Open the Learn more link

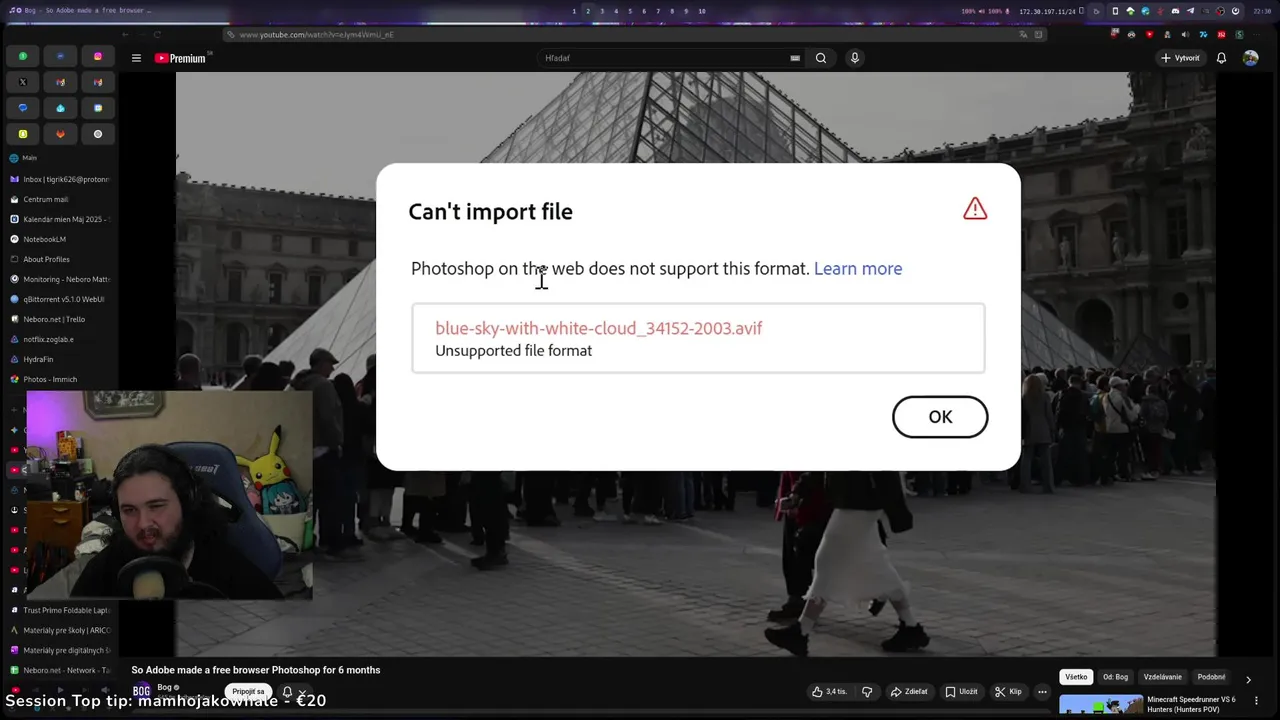tap(858, 268)
